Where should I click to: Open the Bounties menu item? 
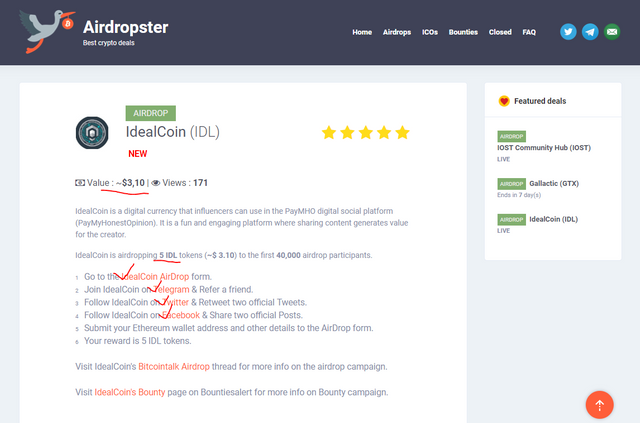[x=463, y=32]
